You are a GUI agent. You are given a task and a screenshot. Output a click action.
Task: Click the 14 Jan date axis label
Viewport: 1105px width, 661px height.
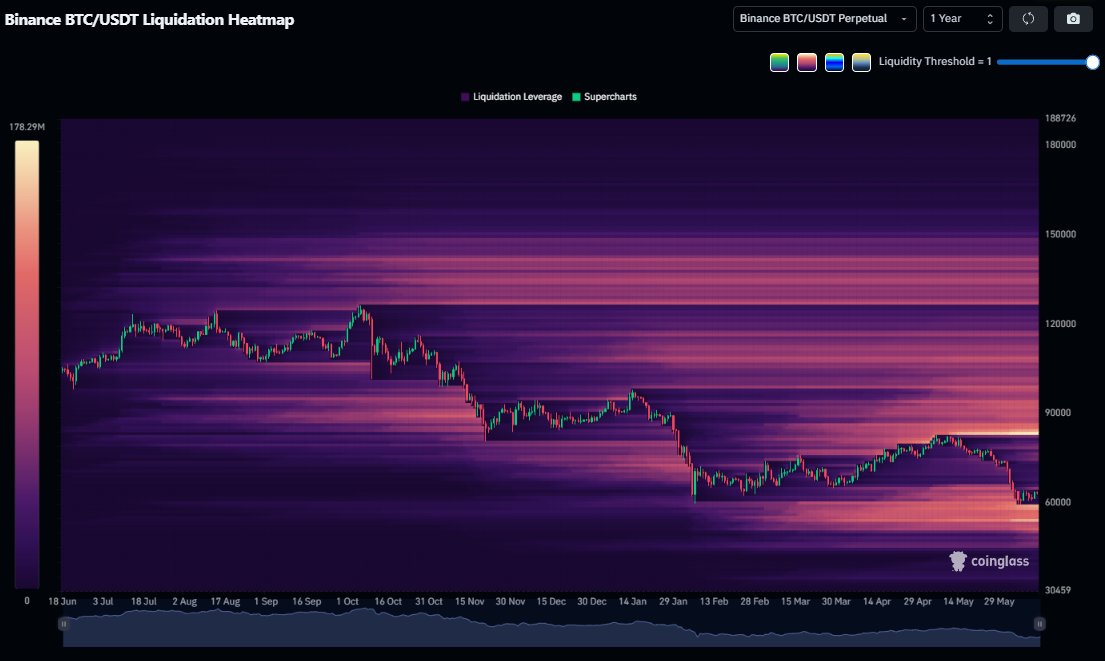click(632, 601)
